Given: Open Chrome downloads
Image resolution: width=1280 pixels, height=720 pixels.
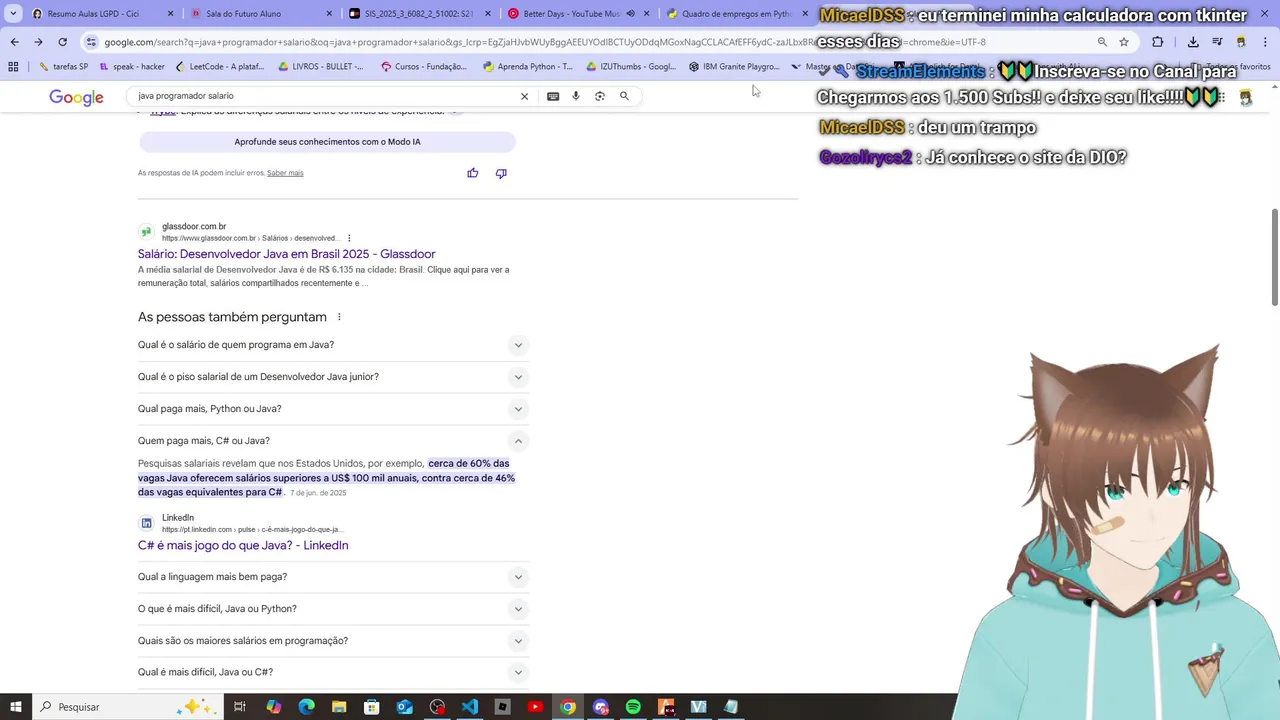Looking at the screenshot, I should click(x=1193, y=42).
